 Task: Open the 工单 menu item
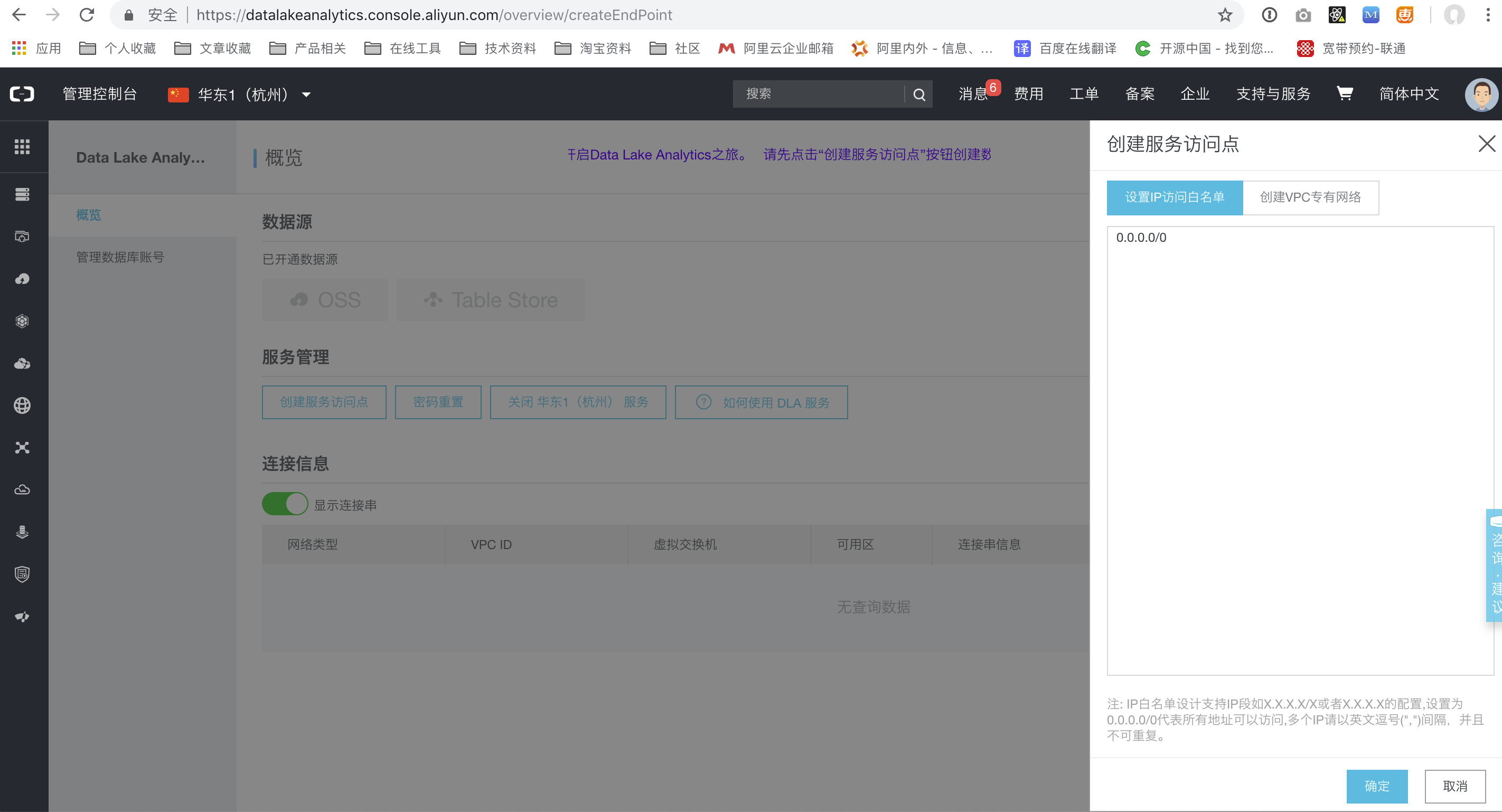coord(1084,94)
